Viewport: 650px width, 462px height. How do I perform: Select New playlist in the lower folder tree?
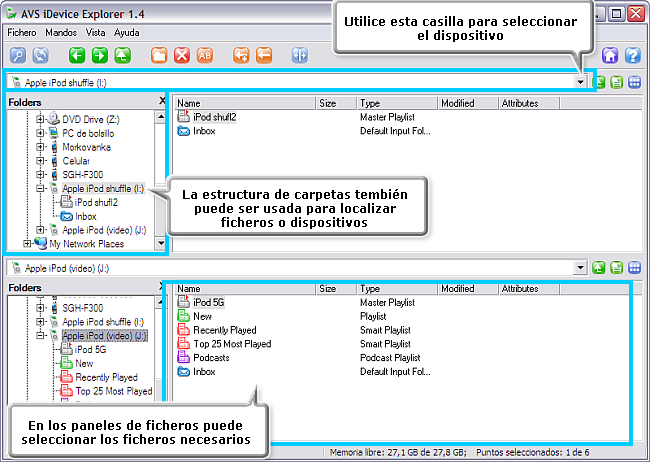pos(84,363)
